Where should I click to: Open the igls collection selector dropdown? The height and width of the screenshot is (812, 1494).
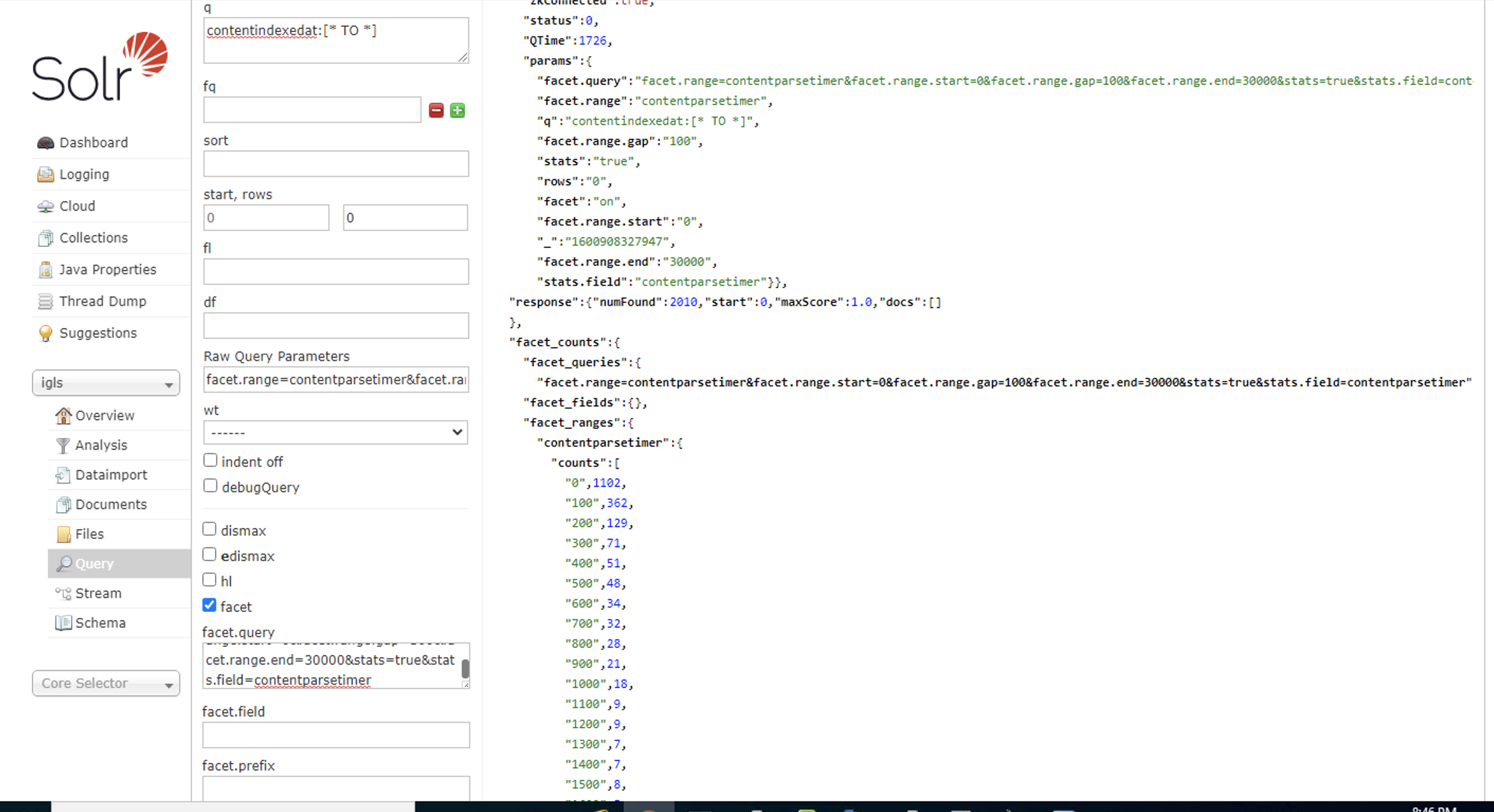pos(106,383)
